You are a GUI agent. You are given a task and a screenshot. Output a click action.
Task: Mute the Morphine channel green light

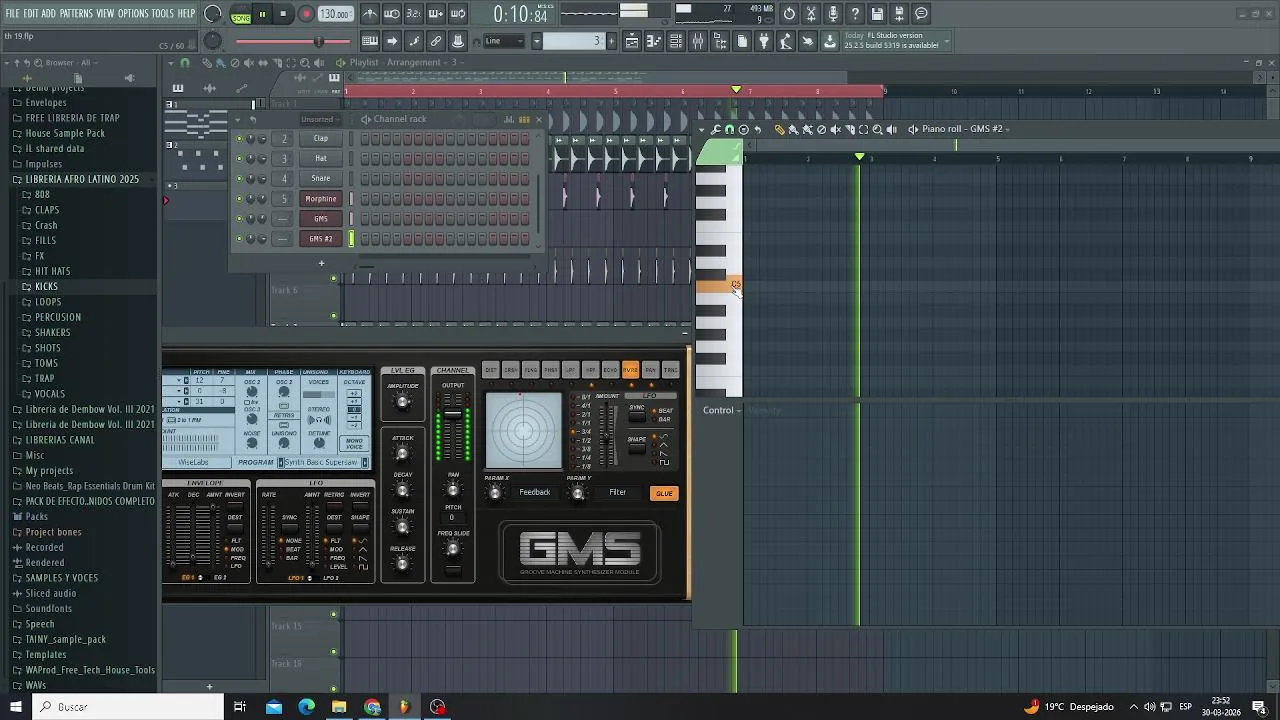pyautogui.click(x=239, y=199)
